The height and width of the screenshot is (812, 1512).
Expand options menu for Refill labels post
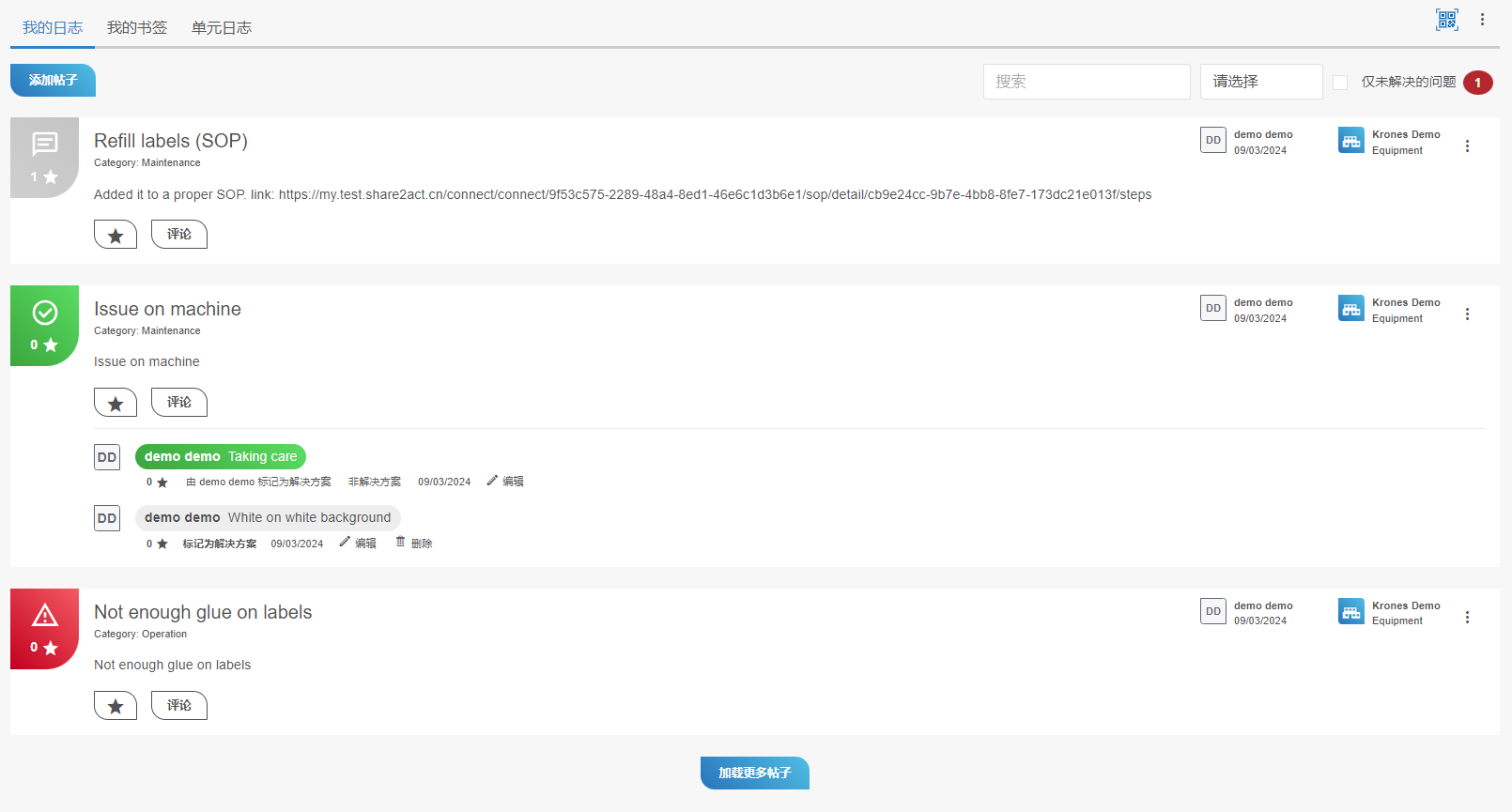point(1467,146)
